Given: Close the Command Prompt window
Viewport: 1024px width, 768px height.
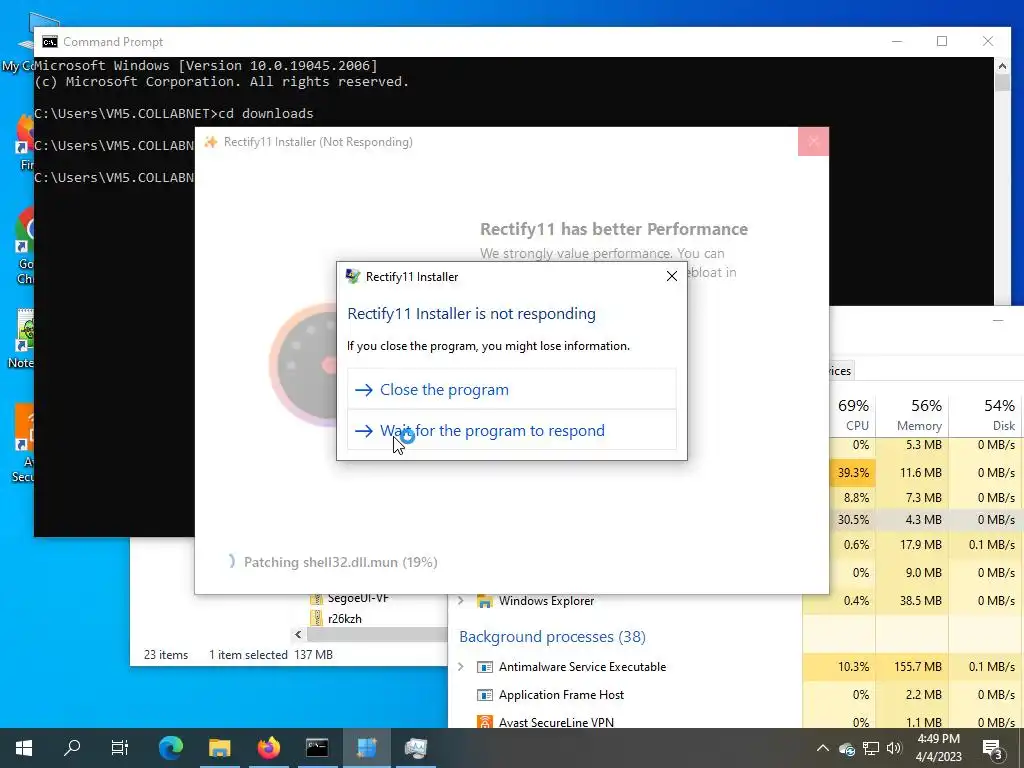Looking at the screenshot, I should (988, 41).
